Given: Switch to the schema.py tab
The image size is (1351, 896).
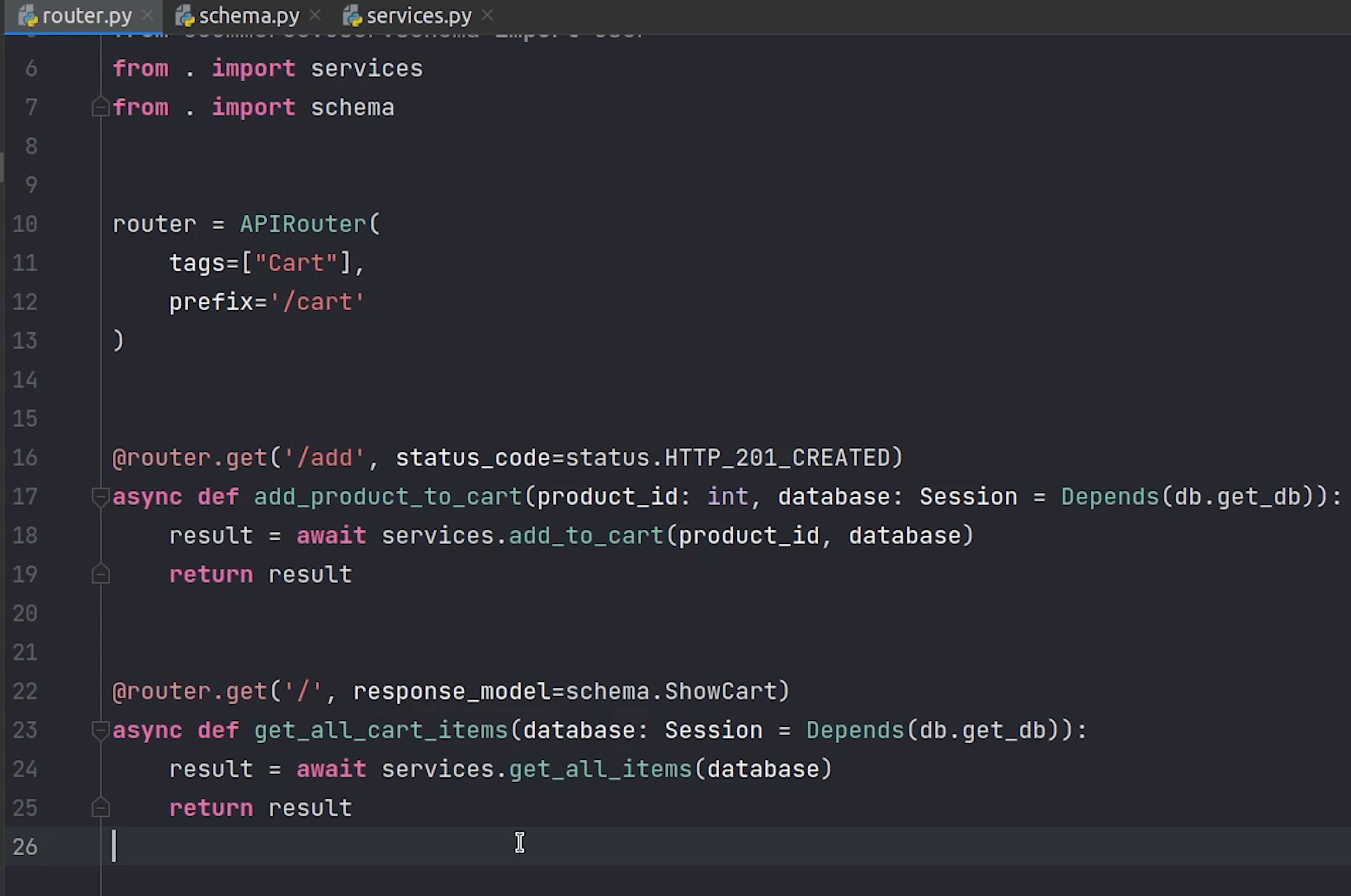Looking at the screenshot, I should (248, 17).
